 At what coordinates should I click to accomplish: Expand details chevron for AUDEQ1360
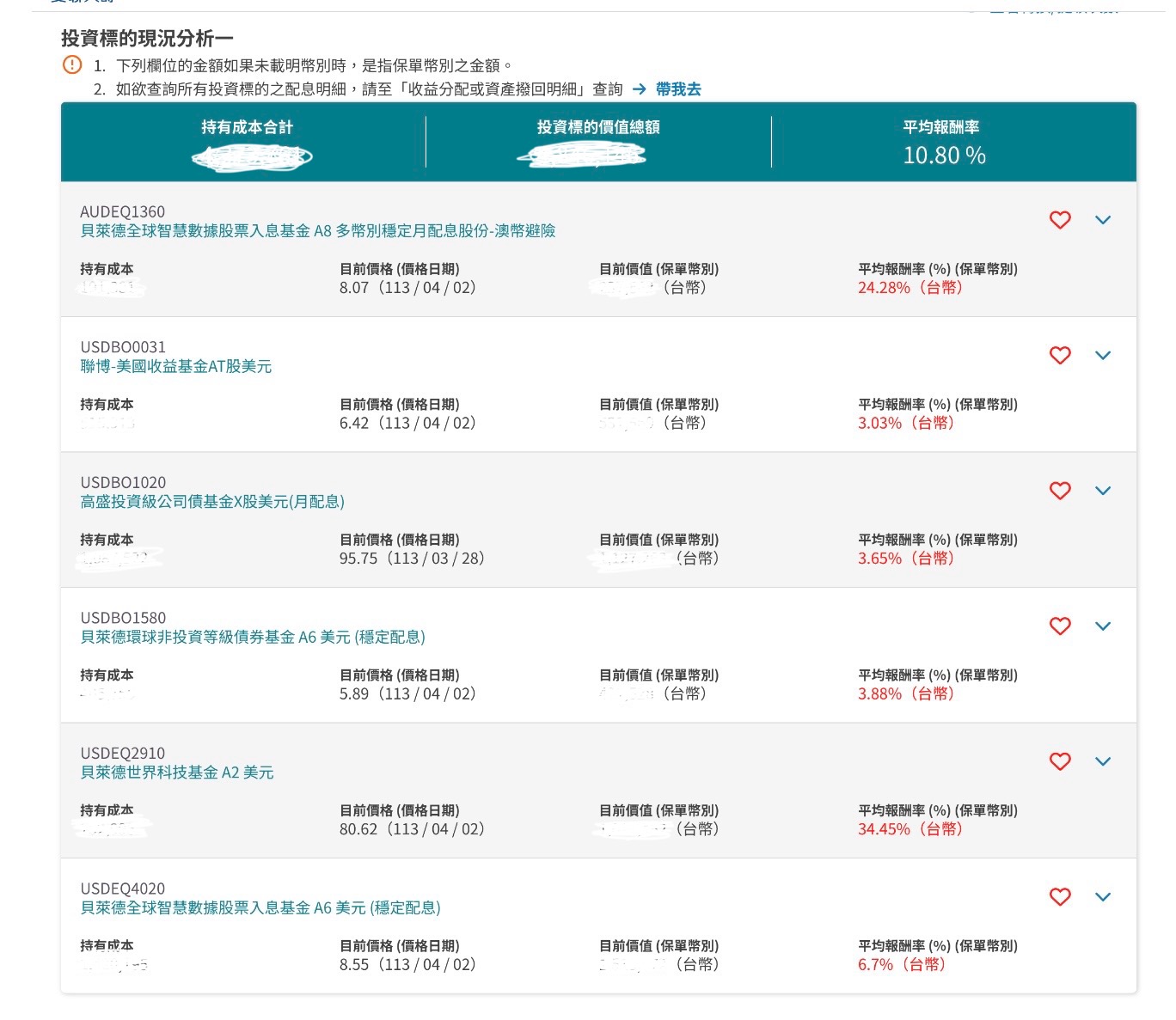point(1104,220)
